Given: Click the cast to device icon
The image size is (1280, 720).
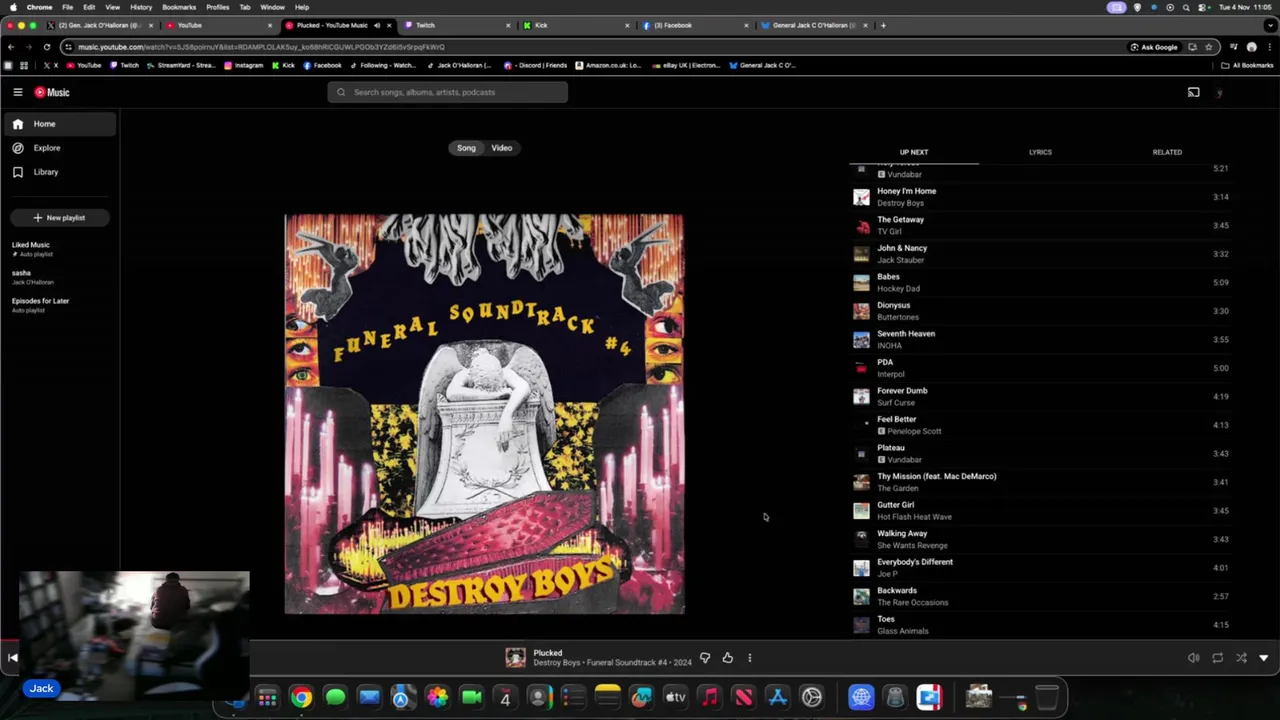Looking at the screenshot, I should [1193, 92].
